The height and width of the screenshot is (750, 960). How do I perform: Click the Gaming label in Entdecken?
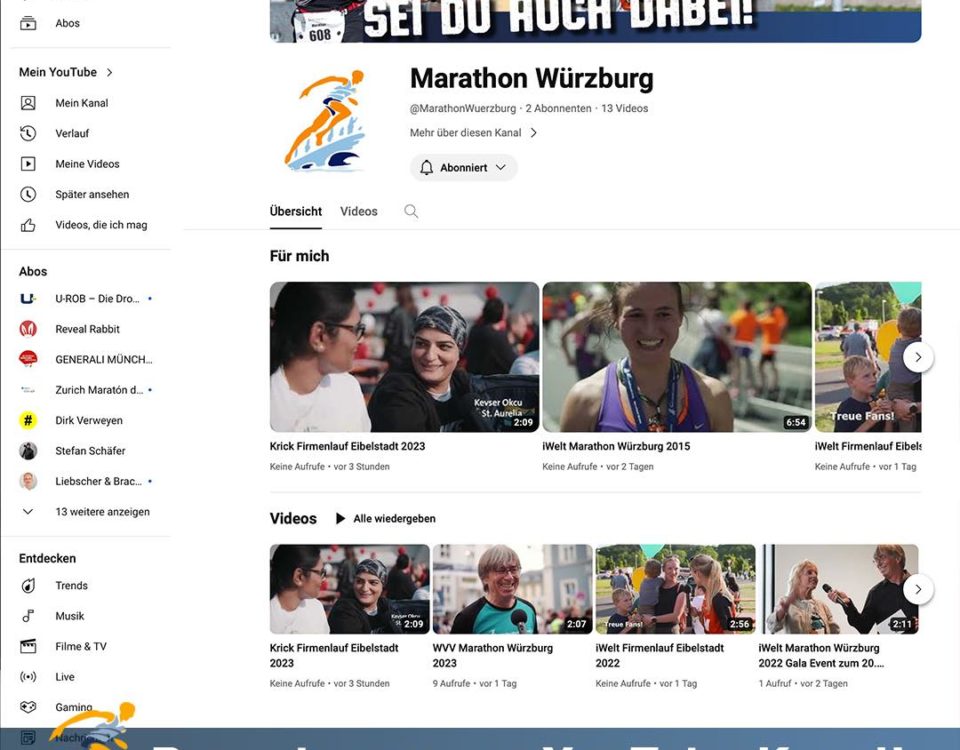pyautogui.click(x=74, y=707)
